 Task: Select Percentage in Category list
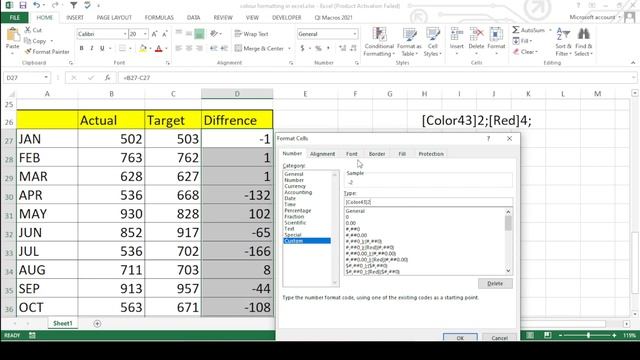coord(298,211)
